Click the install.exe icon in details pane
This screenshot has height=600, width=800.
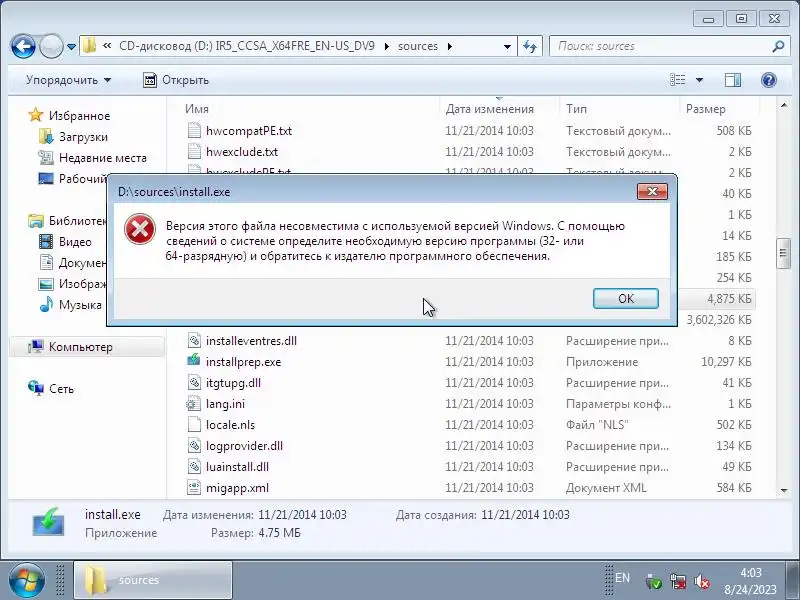48,522
